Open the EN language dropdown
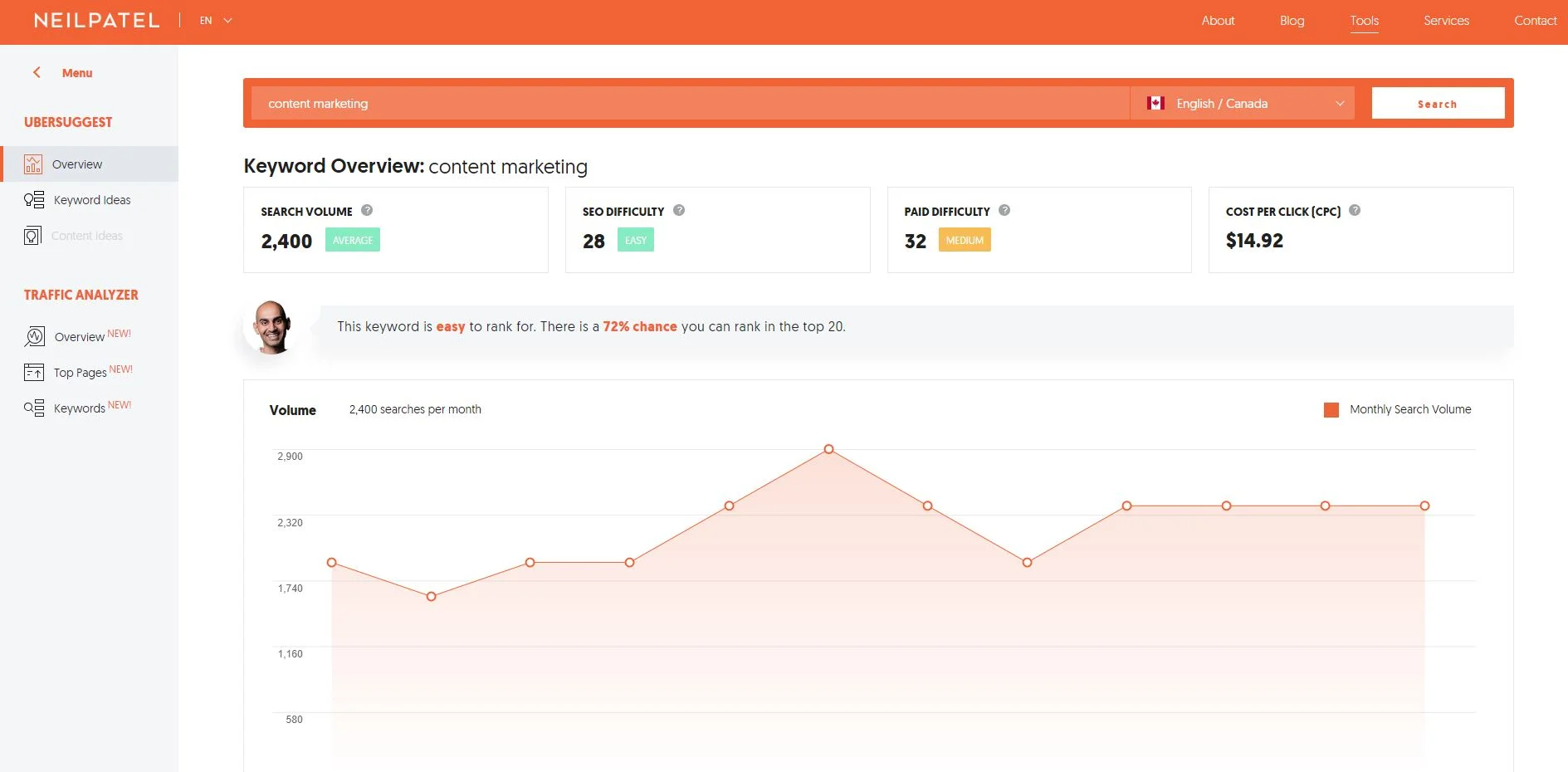This screenshot has width=1568, height=772. point(216,21)
